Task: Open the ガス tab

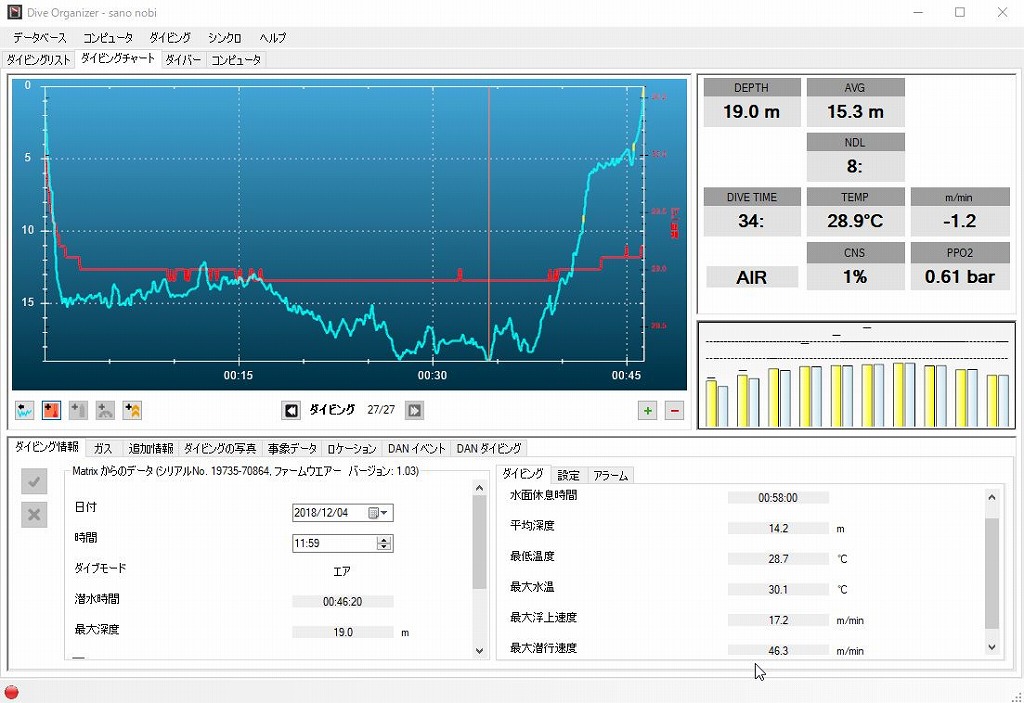Action: click(x=103, y=449)
